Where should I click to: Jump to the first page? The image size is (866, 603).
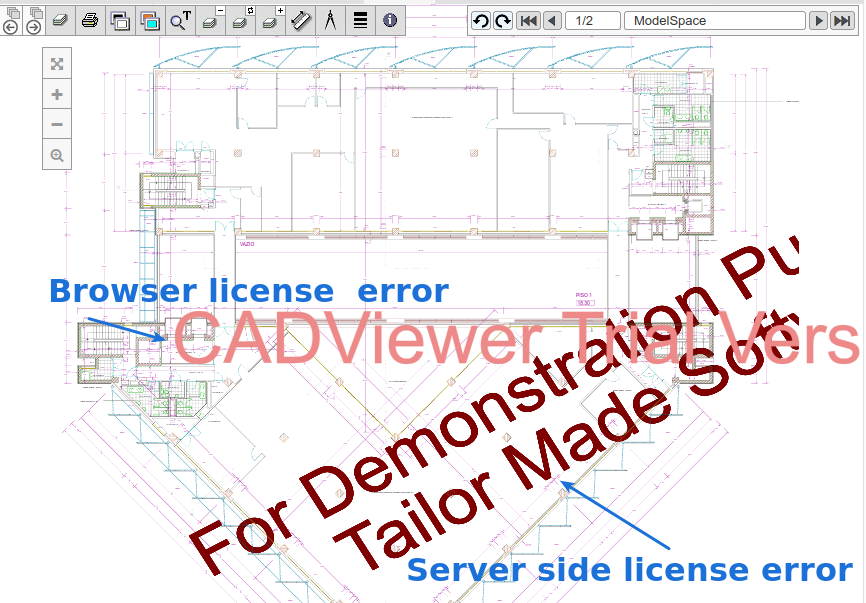click(x=528, y=21)
